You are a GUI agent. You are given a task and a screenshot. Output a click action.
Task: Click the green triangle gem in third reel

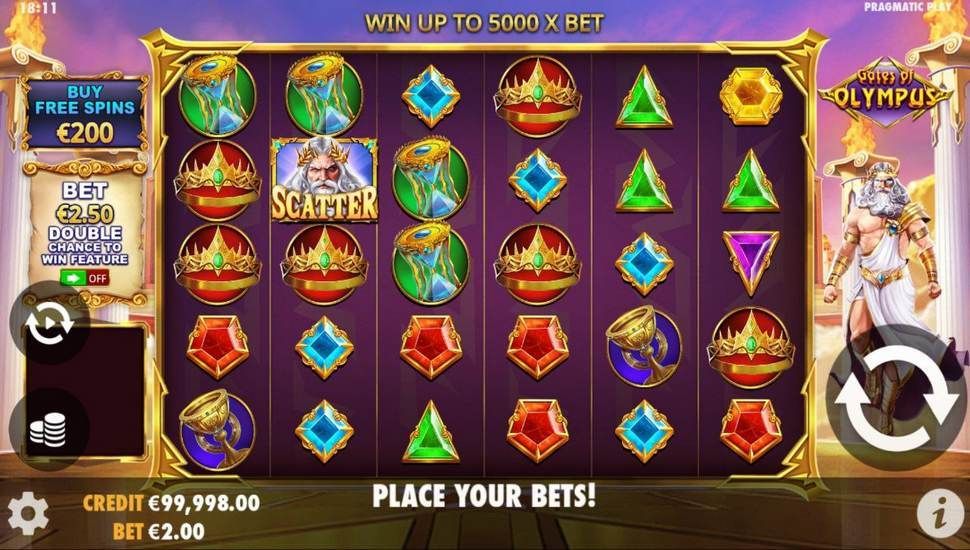[x=431, y=432]
